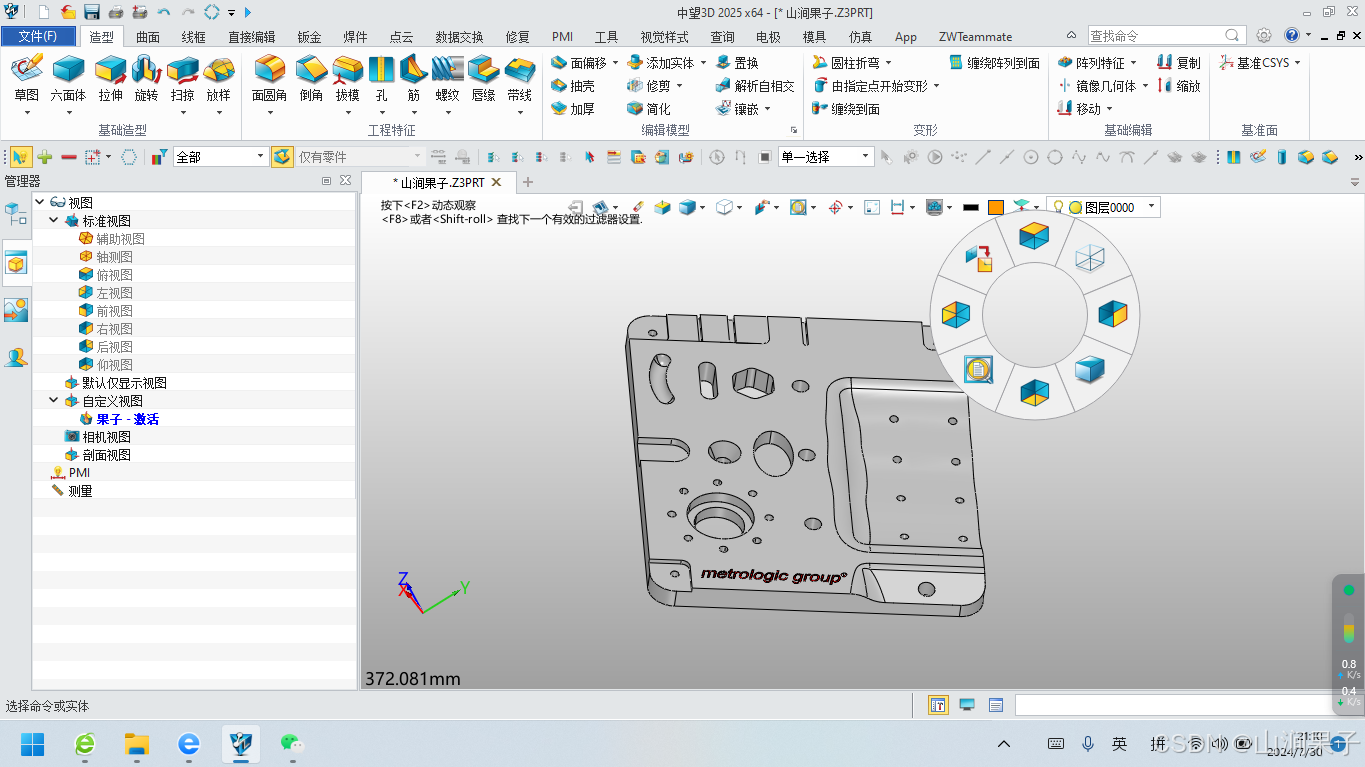
Task: Toggle the highlighted pick-filter arrow button
Action: point(21,157)
